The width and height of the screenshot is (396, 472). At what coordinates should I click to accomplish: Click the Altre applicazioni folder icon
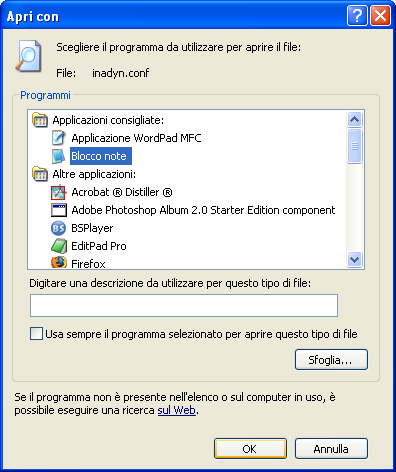40,174
